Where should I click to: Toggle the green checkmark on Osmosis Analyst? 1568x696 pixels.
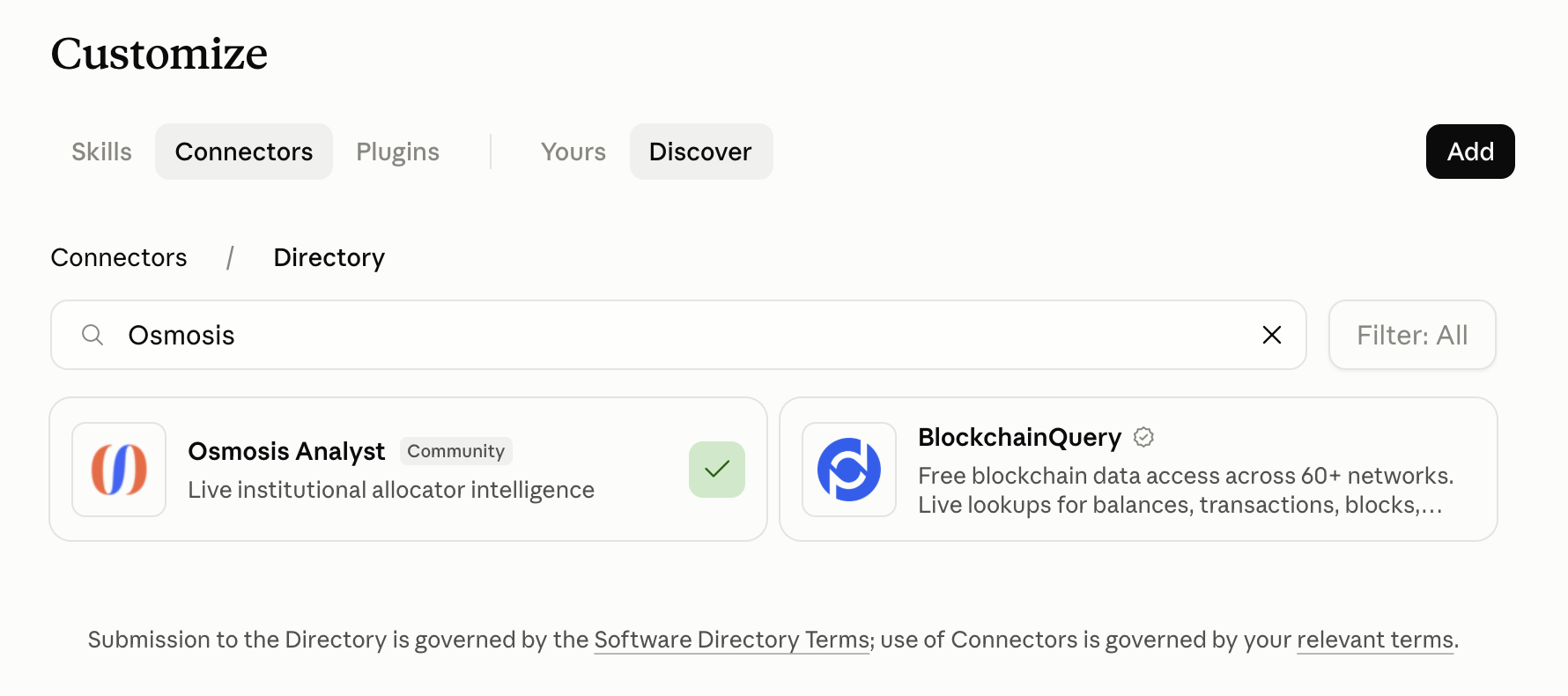717,470
